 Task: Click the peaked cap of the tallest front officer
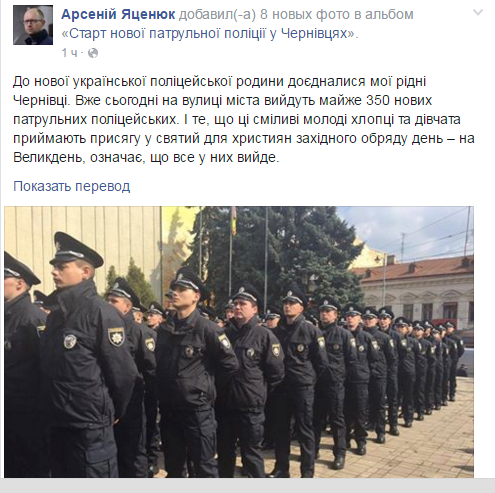(76, 249)
